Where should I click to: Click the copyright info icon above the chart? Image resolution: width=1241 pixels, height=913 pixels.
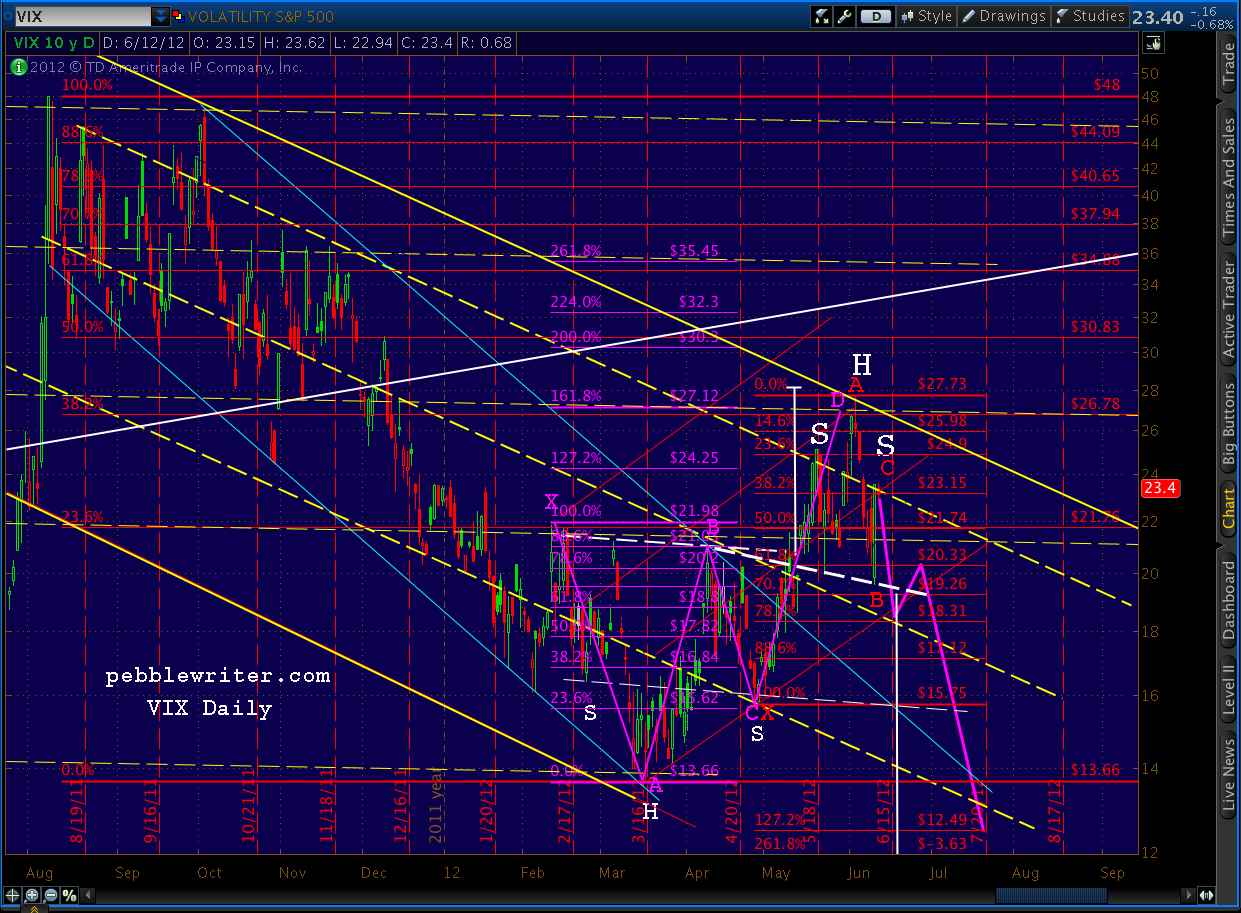coord(18,67)
